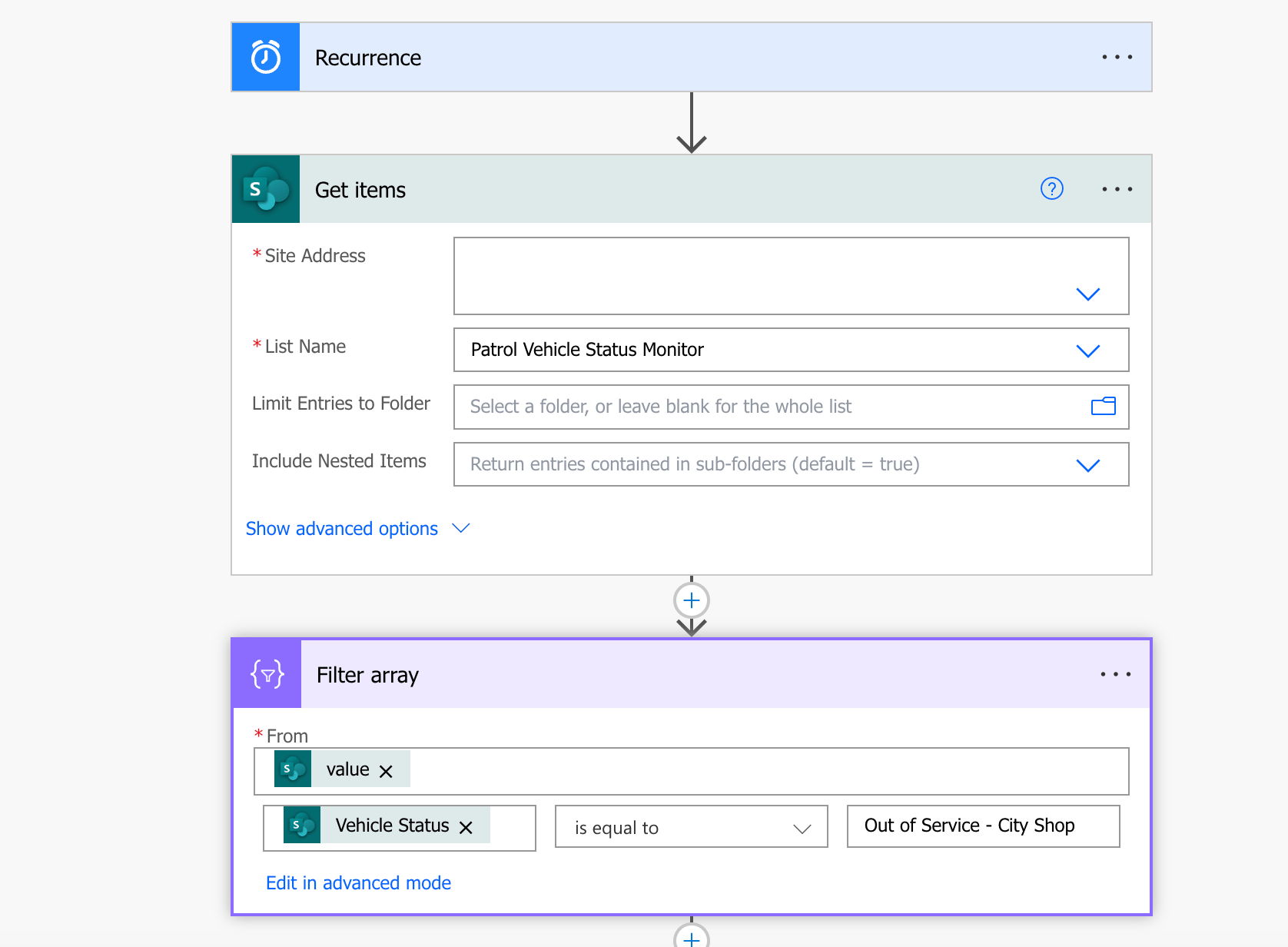Expand the Include Nested Items dropdown
1288x947 pixels.
[x=1088, y=465]
